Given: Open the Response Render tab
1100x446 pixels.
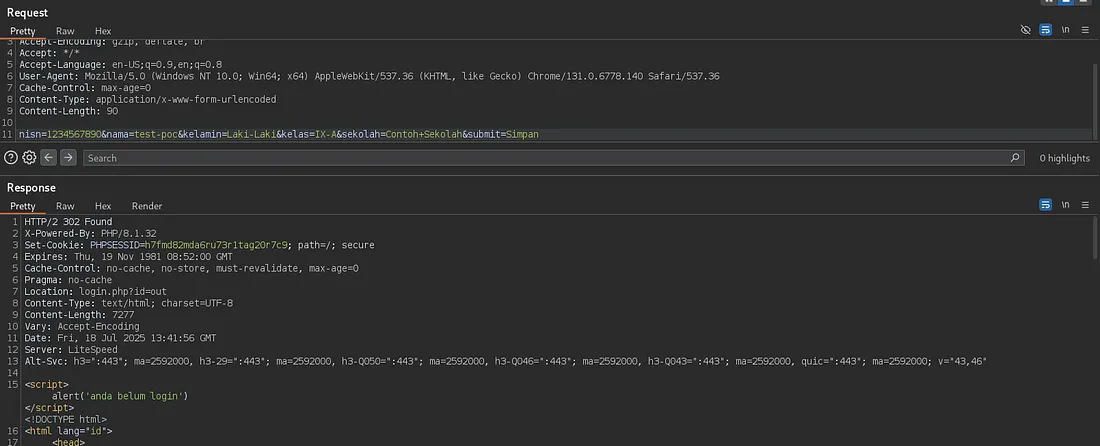Looking at the screenshot, I should 147,205.
